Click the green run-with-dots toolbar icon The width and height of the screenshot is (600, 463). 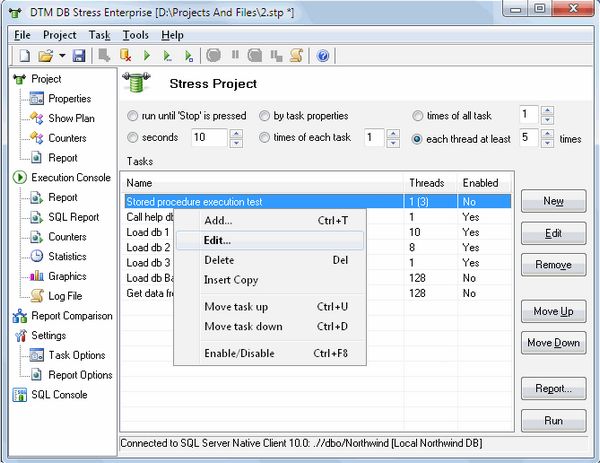pos(168,56)
